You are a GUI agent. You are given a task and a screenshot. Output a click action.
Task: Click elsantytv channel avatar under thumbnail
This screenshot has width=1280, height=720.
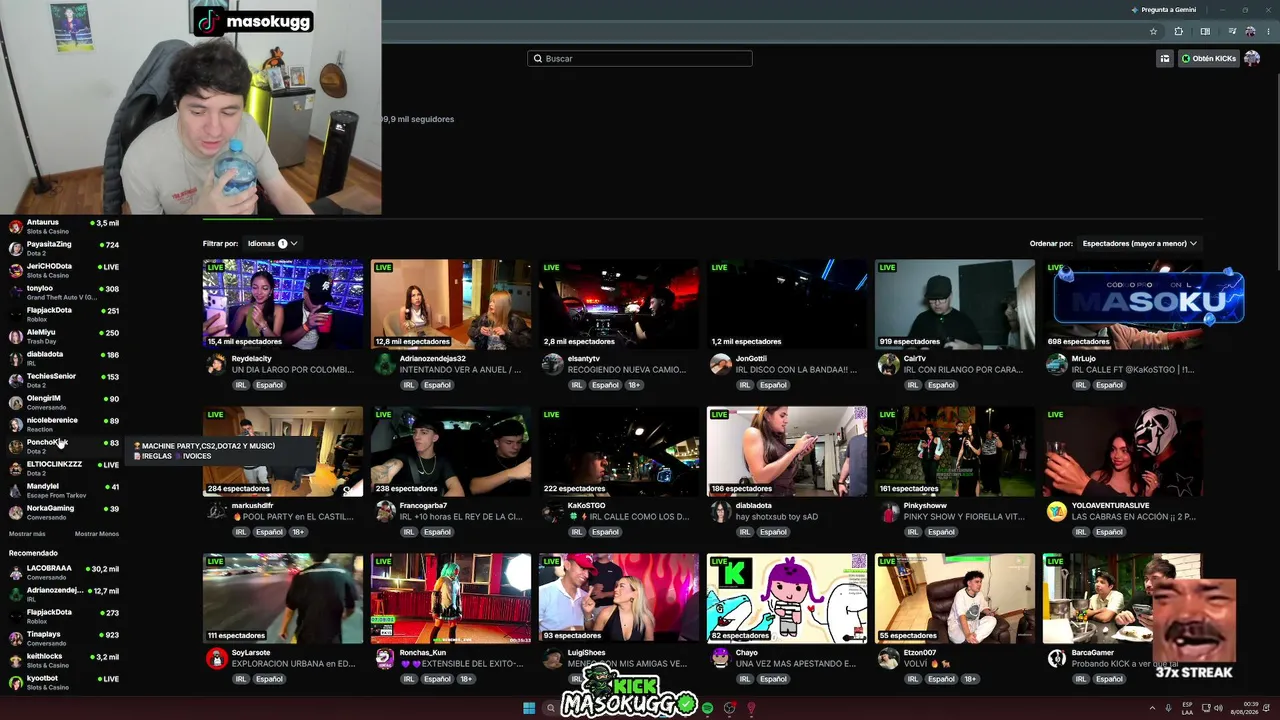pyautogui.click(x=552, y=364)
